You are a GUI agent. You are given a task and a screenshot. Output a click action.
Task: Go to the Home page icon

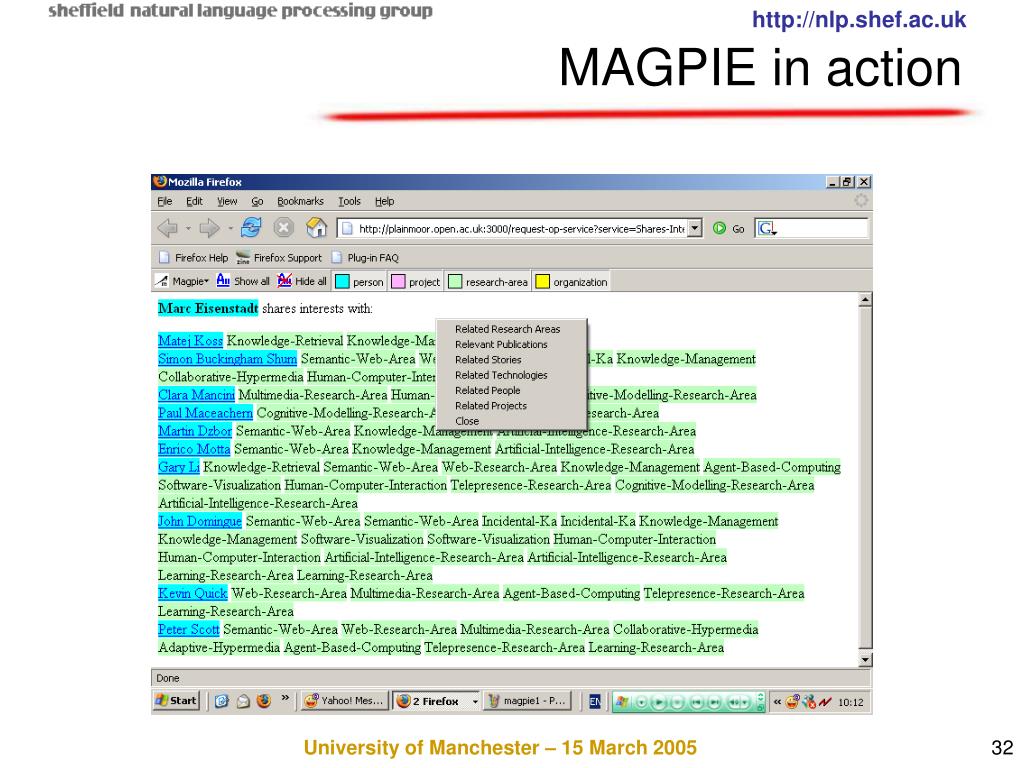(x=316, y=227)
